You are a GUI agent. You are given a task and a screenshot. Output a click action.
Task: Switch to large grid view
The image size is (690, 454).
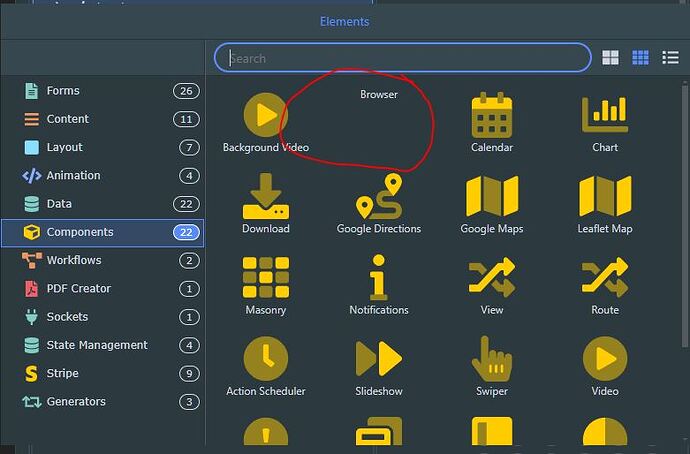click(x=610, y=58)
